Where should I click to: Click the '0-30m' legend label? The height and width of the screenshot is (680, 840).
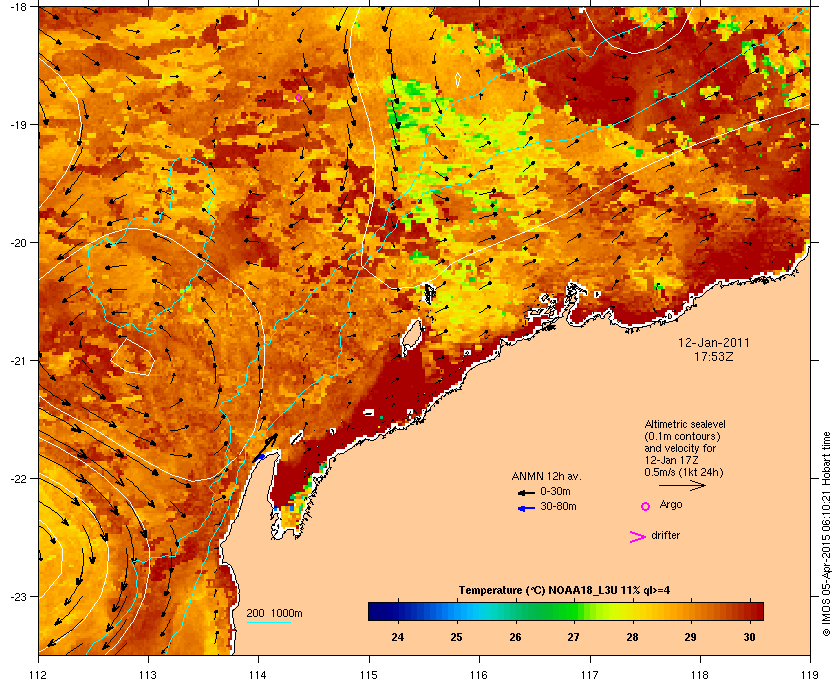click(x=555, y=491)
